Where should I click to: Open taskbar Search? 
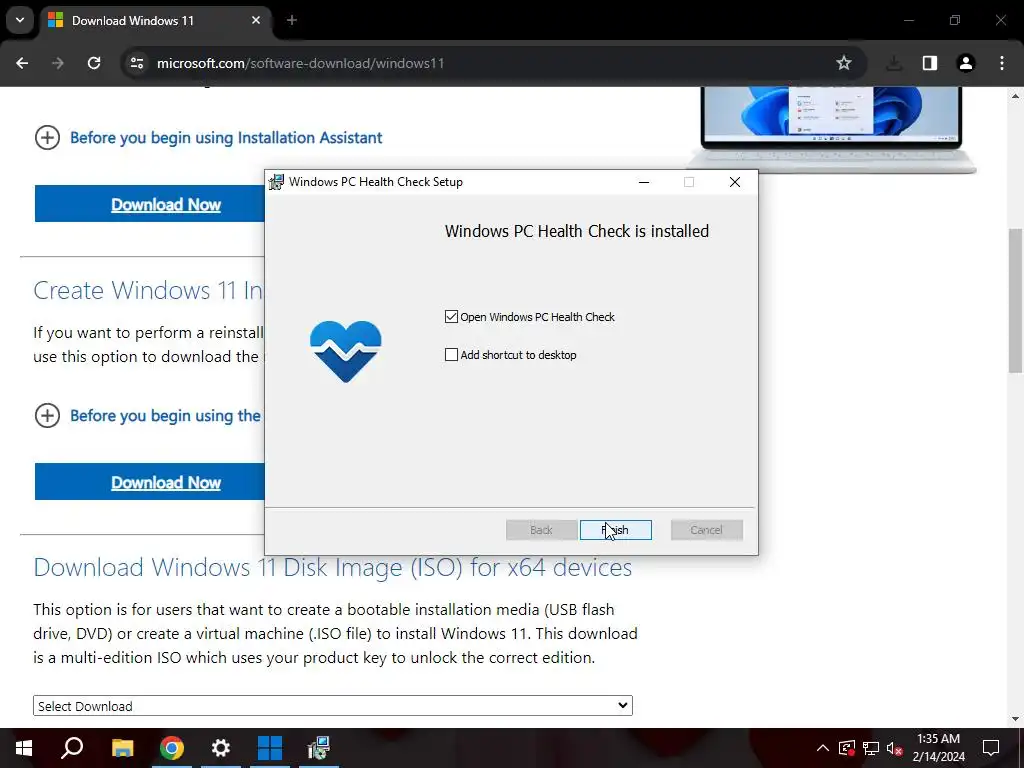pos(72,748)
